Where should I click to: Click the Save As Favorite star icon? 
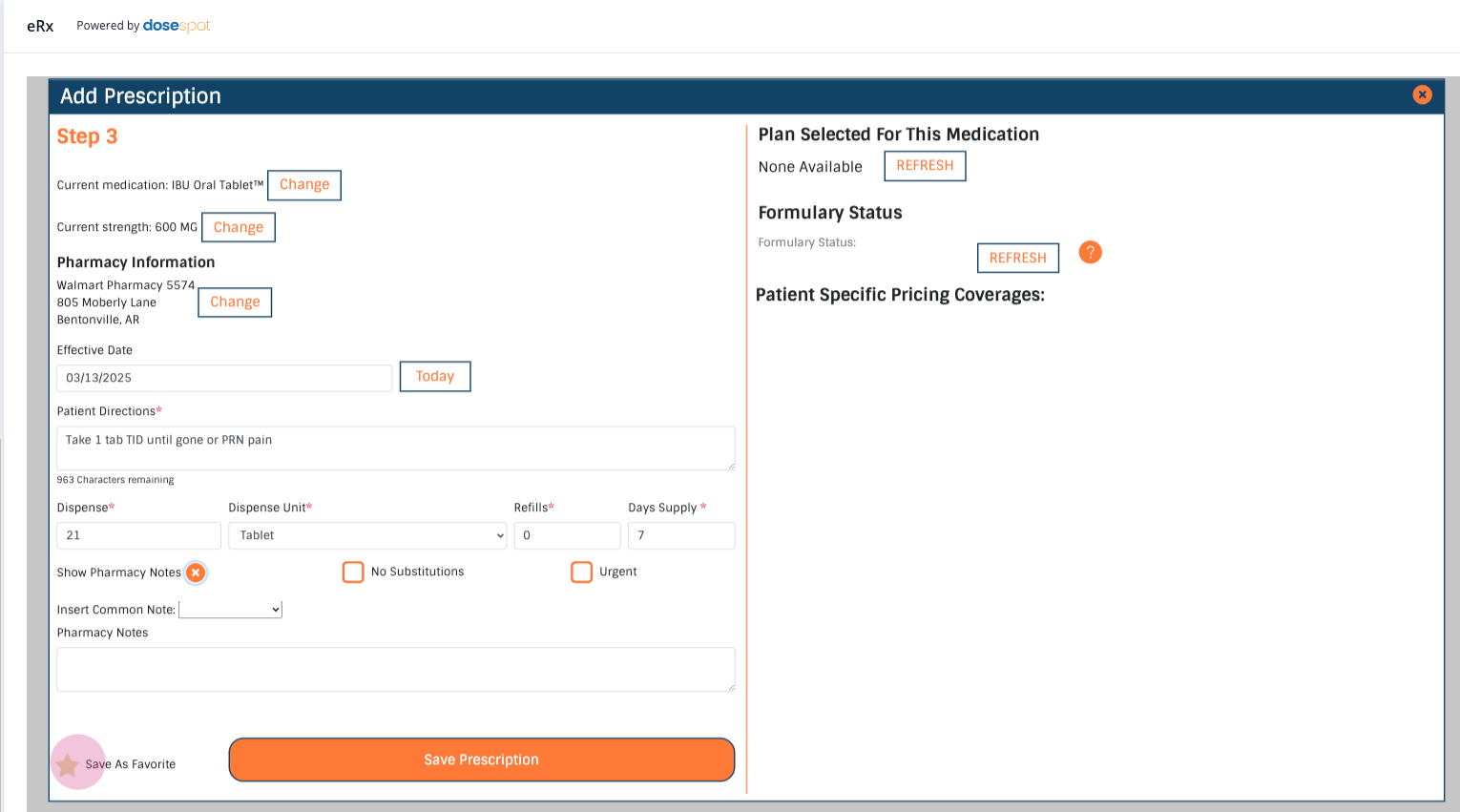coord(68,764)
